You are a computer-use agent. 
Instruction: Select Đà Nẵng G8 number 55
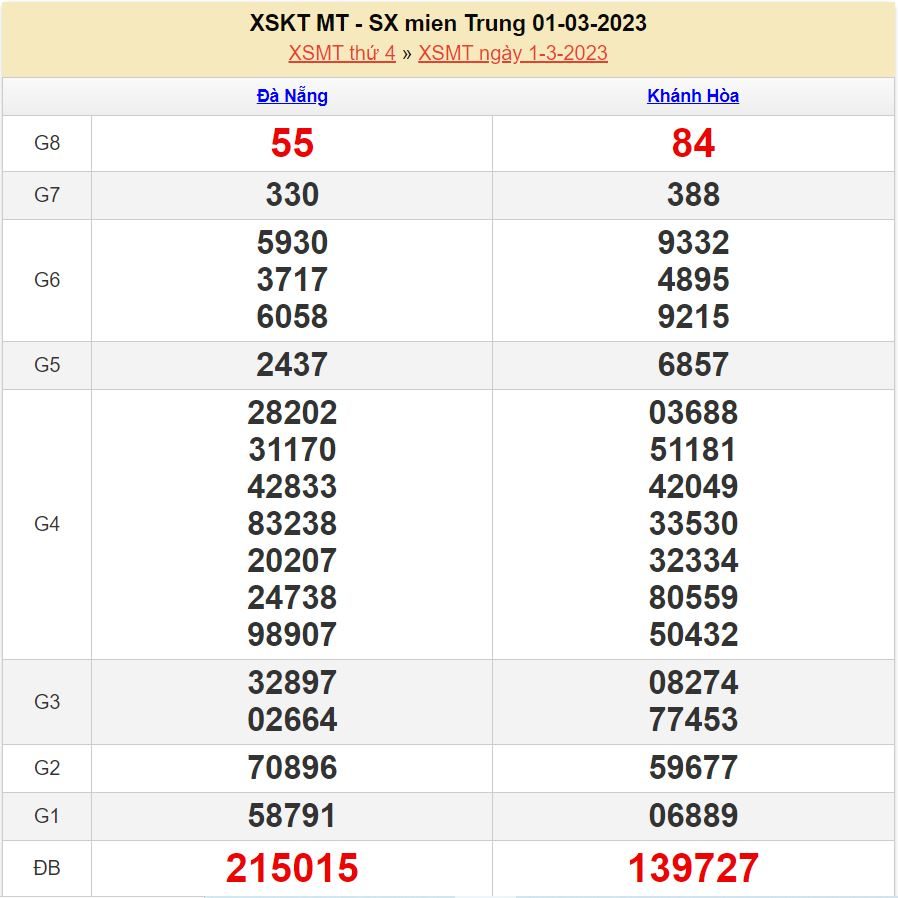pyautogui.click(x=292, y=143)
